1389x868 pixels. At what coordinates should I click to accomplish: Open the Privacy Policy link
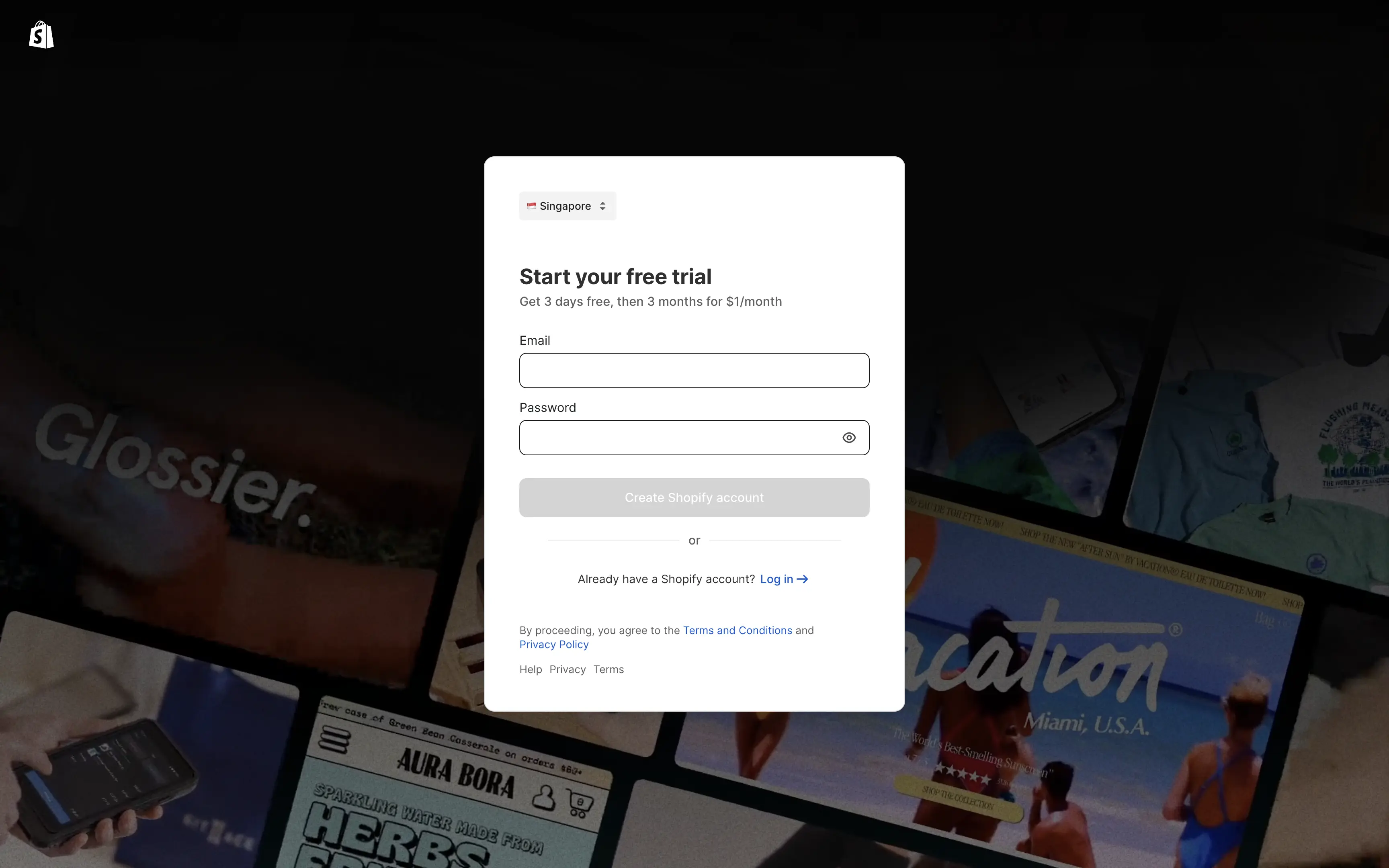(x=554, y=644)
